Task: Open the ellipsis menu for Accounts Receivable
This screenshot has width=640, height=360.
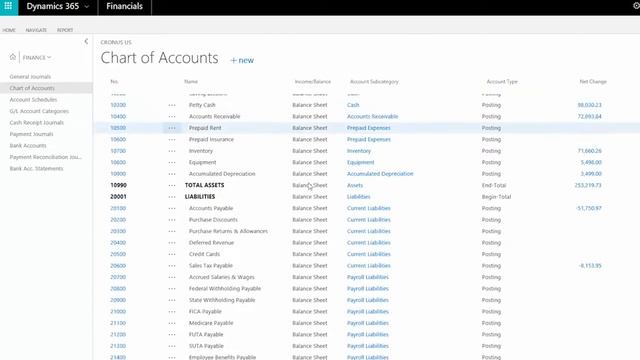Action: [x=172, y=117]
